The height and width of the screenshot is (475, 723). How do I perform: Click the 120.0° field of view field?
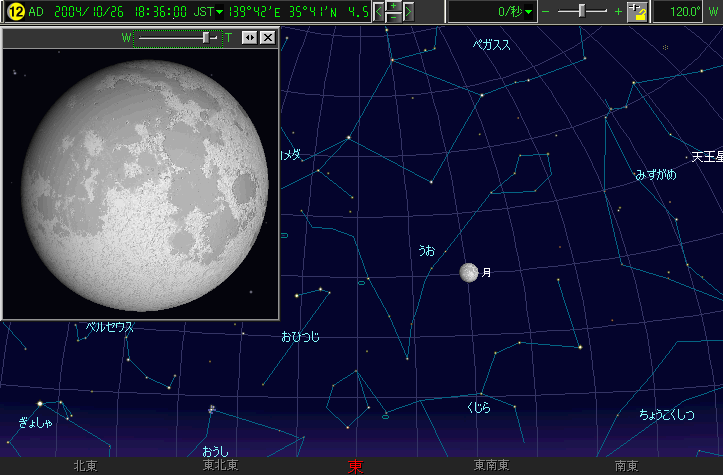(685, 12)
